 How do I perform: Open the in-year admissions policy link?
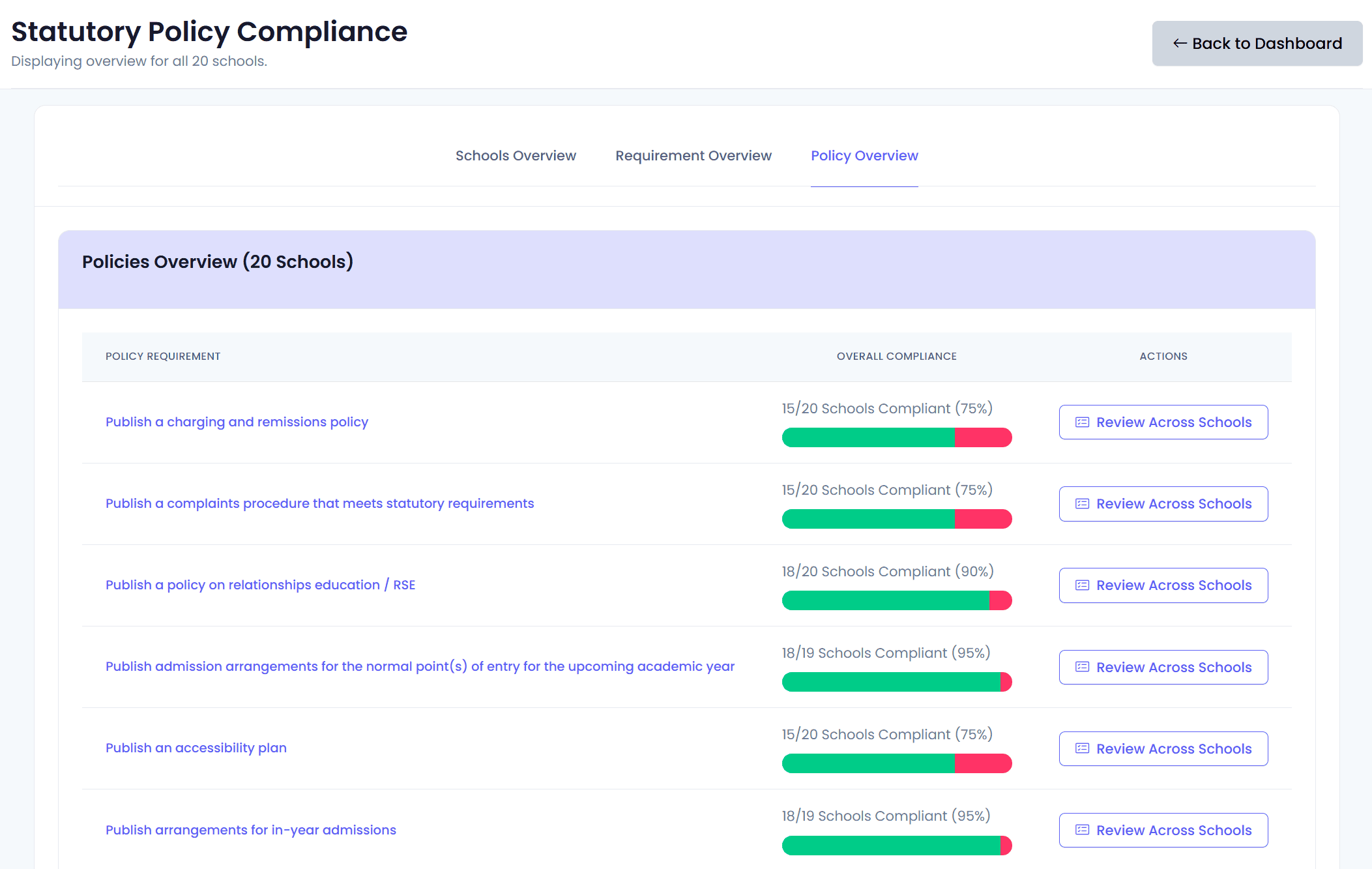pyautogui.click(x=251, y=829)
